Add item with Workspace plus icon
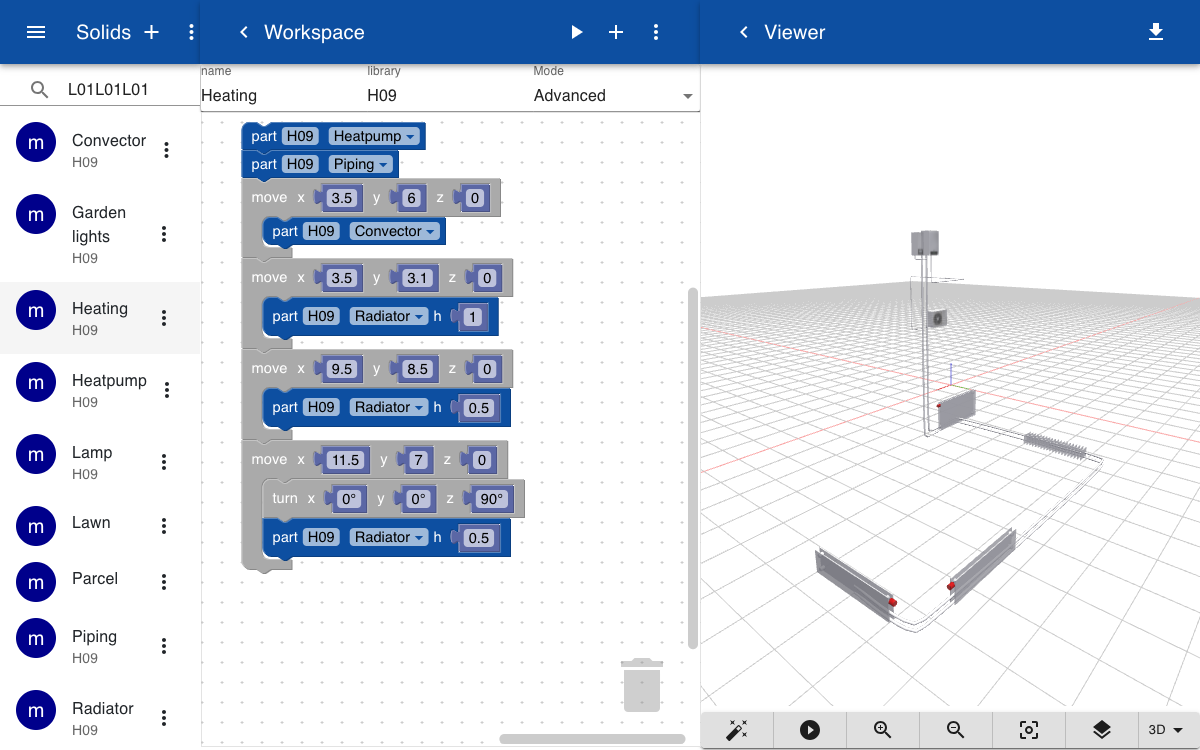This screenshot has width=1200, height=750. pyautogui.click(x=616, y=32)
